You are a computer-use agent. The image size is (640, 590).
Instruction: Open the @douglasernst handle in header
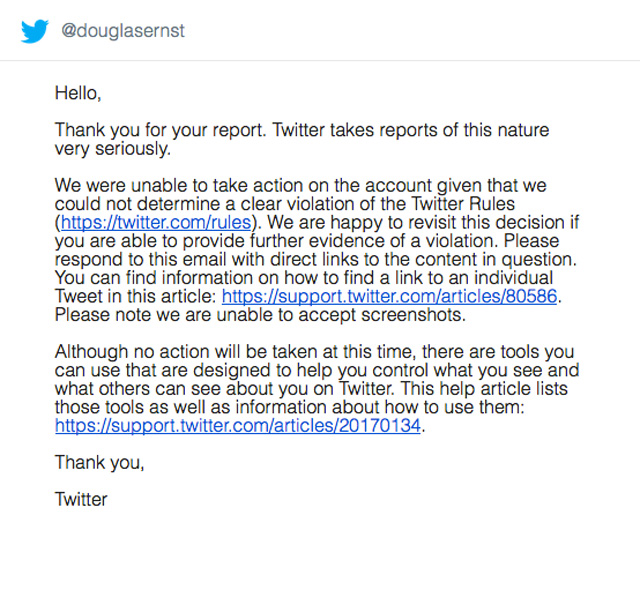[x=122, y=31]
